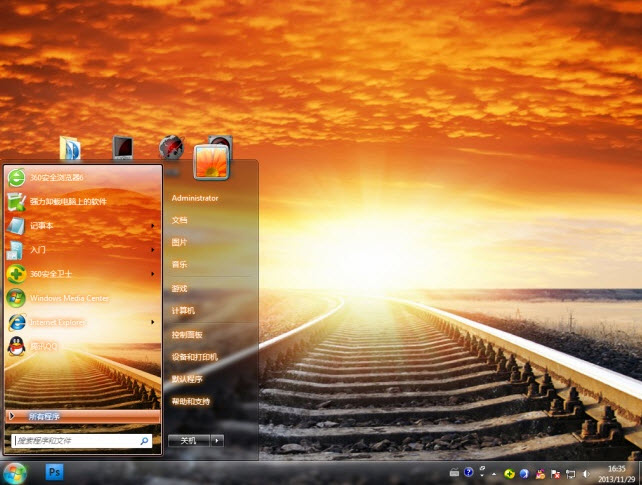Open 360 green plus tray icon
Viewport: 642px width, 485px height.
point(509,474)
